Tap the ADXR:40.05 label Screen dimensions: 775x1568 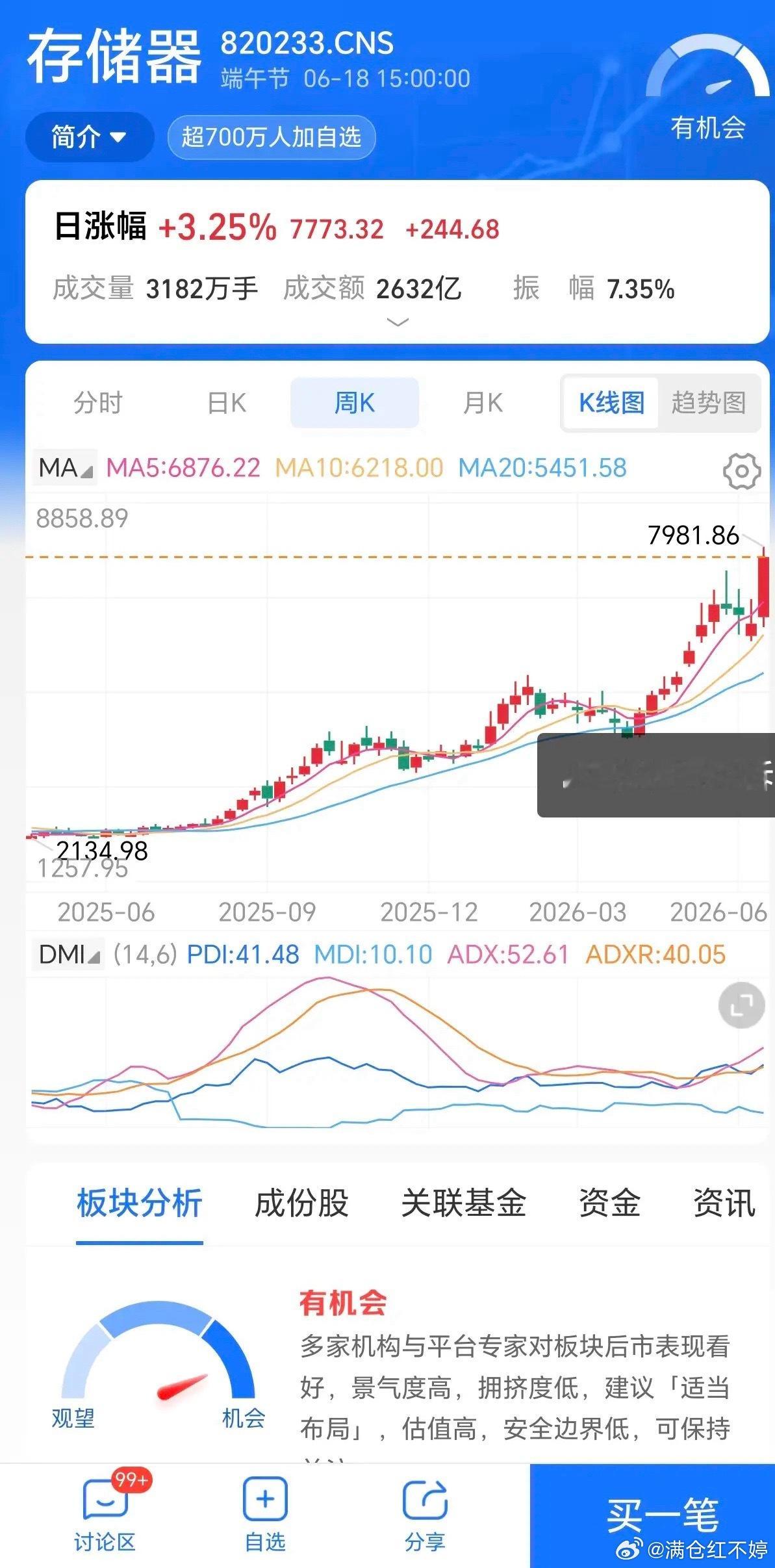(655, 955)
